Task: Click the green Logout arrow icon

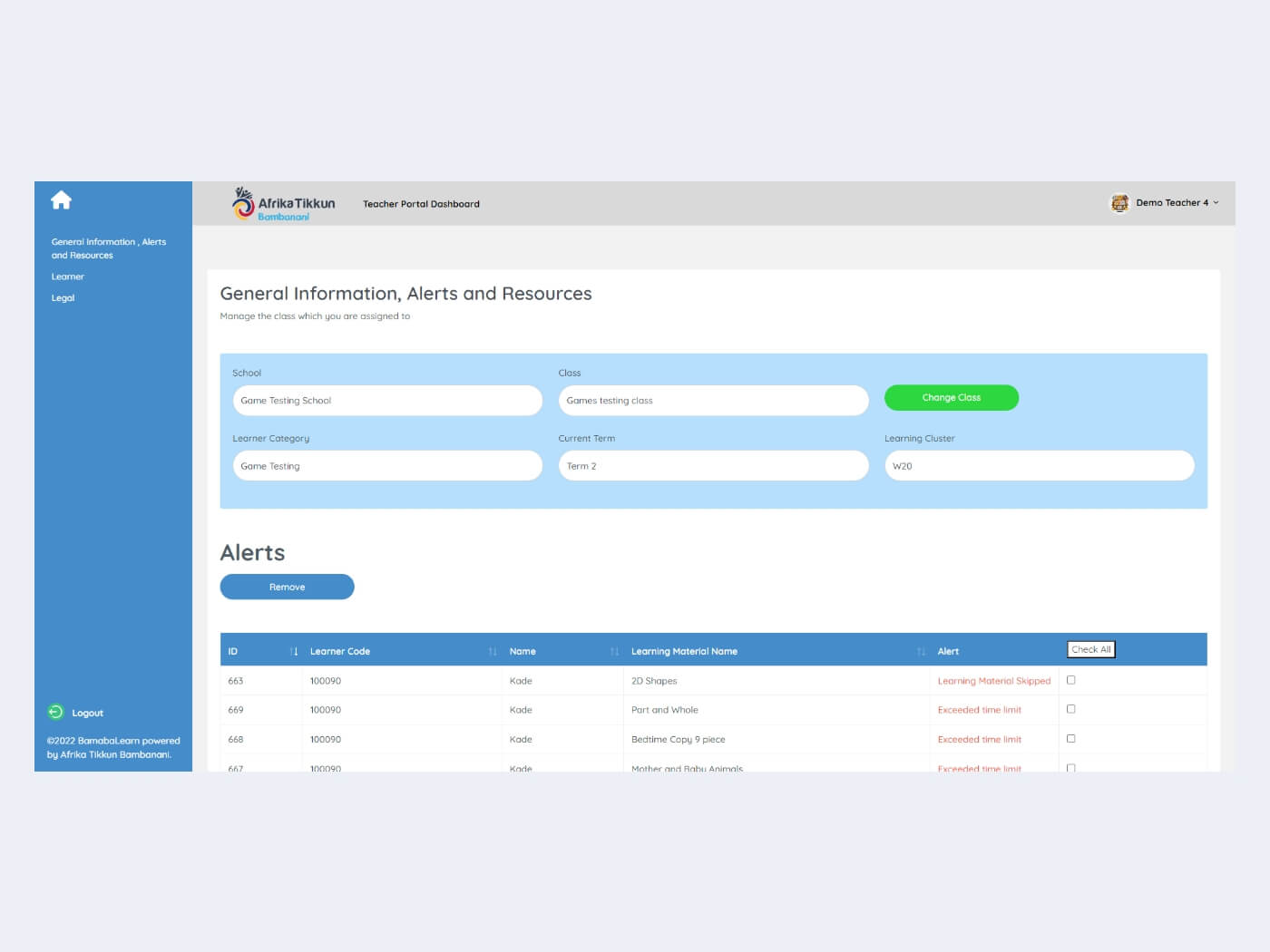Action: tap(55, 713)
